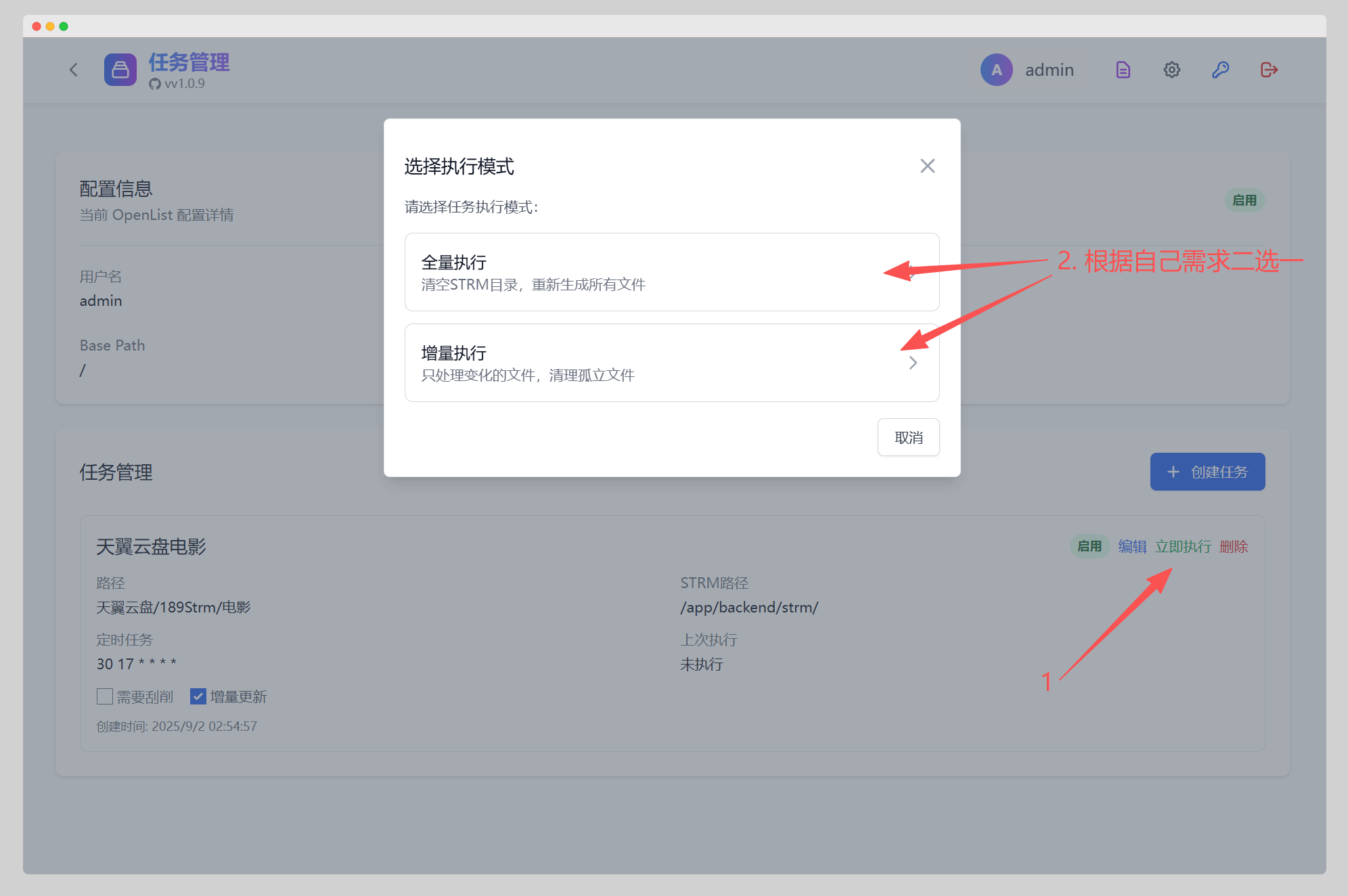Click chevron arrow on 增量执行 row

pos(913,363)
